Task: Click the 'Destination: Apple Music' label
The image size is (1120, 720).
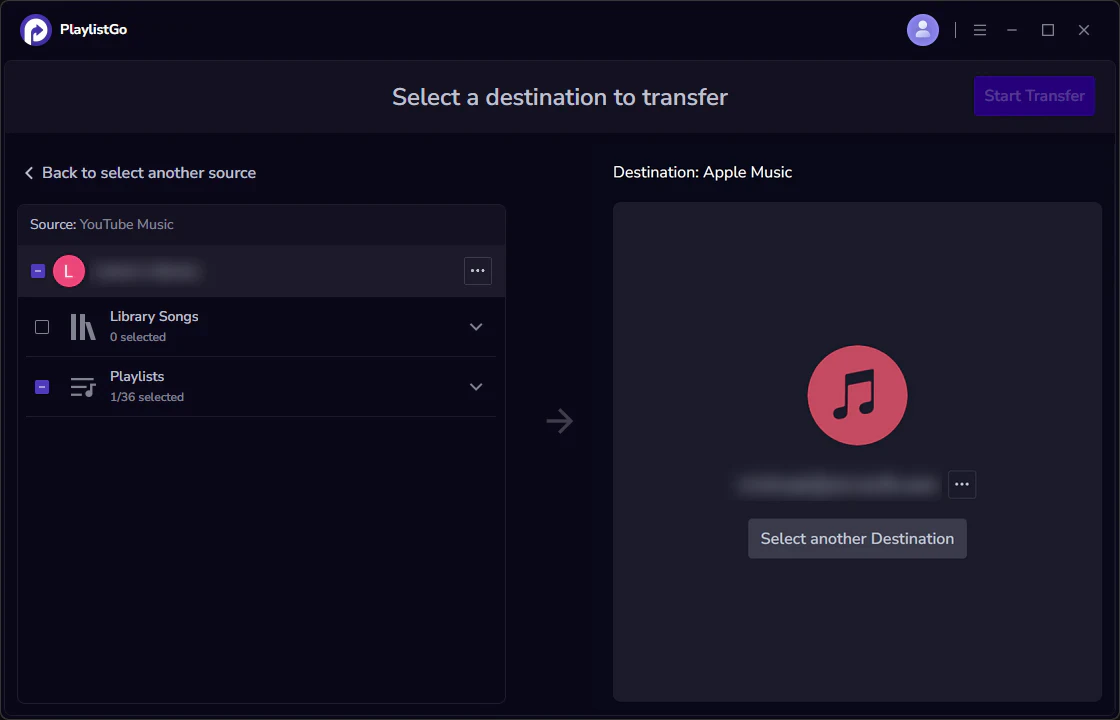Action: pos(702,172)
